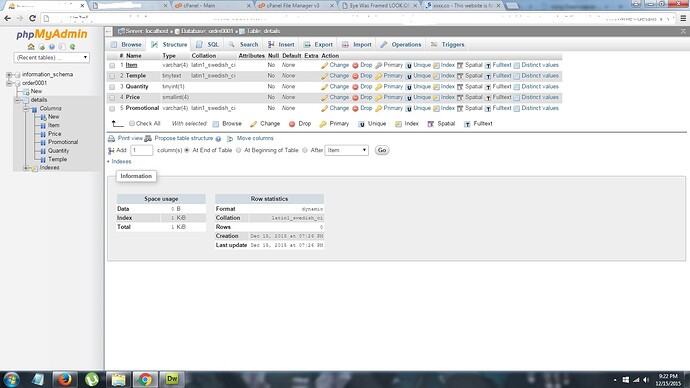Click the Print view icon
This screenshot has height=388, width=690.
[x=111, y=139]
